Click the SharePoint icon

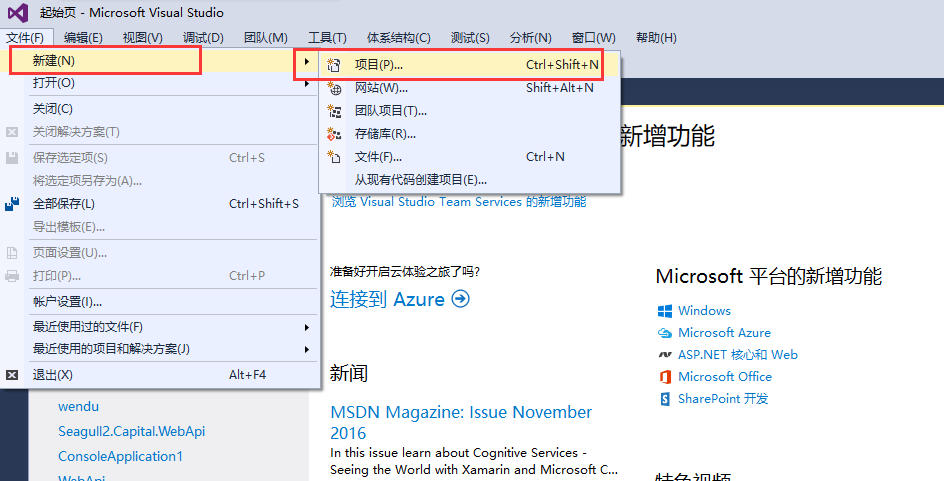point(665,399)
